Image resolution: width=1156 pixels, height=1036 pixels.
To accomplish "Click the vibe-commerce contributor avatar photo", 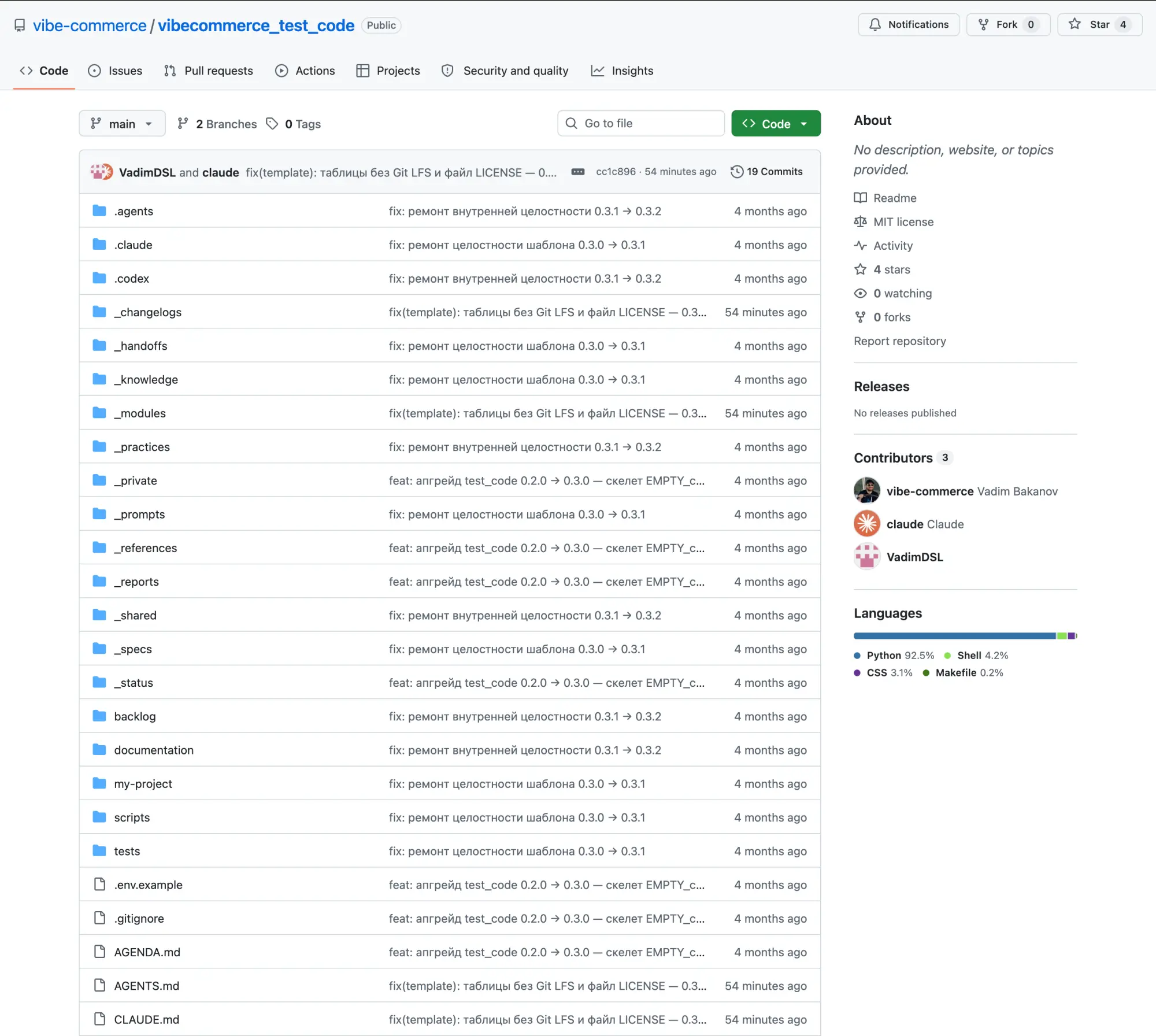I will coord(866,491).
